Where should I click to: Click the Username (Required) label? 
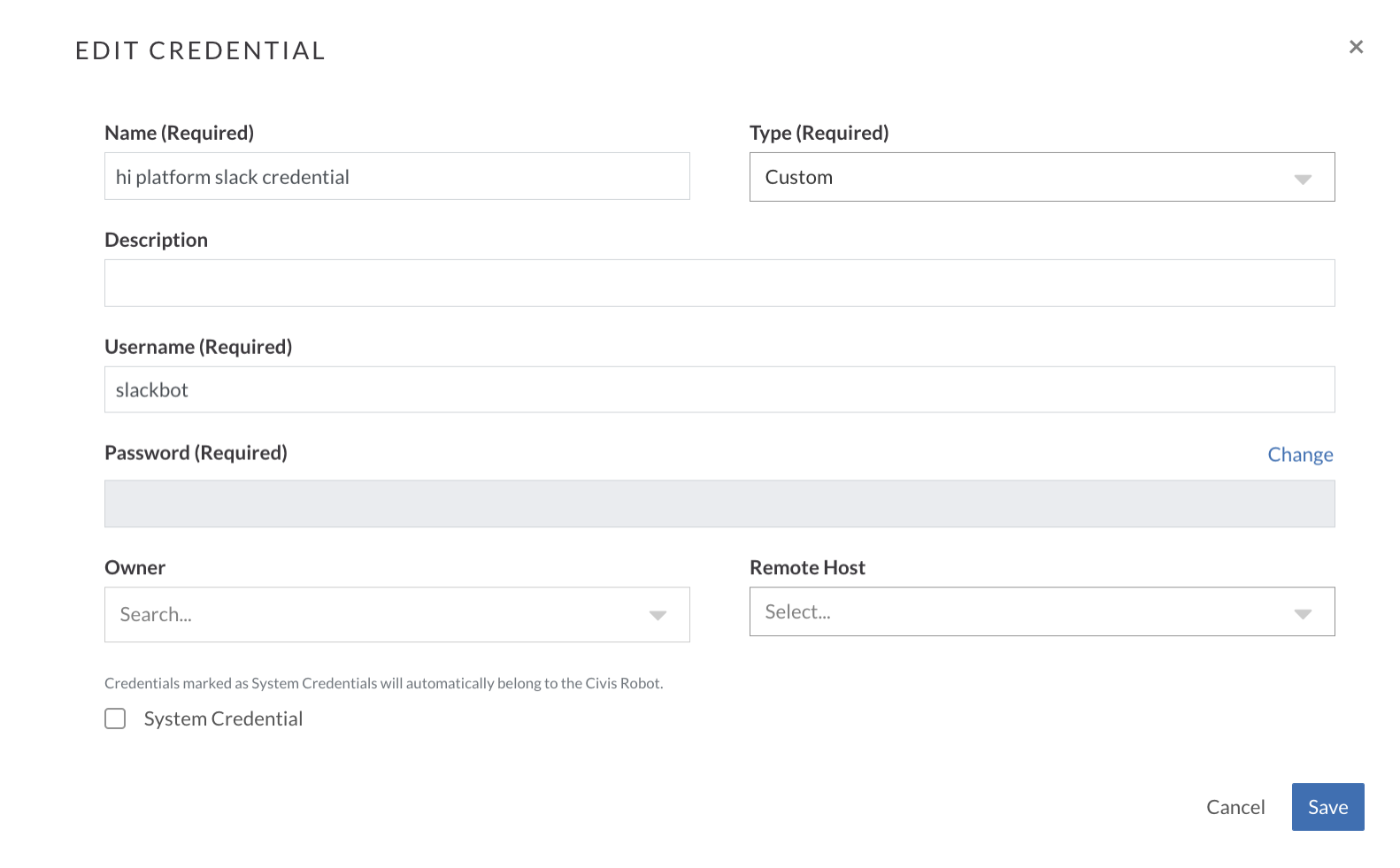[x=198, y=347]
